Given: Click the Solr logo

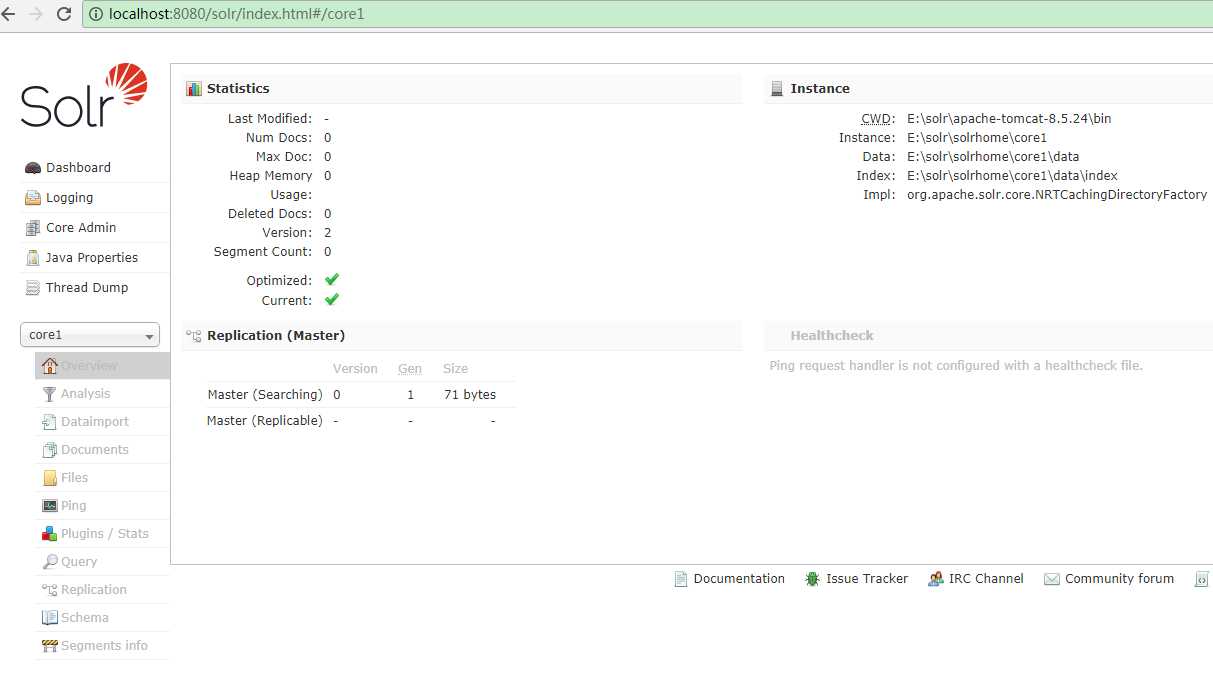Looking at the screenshot, I should 84,96.
